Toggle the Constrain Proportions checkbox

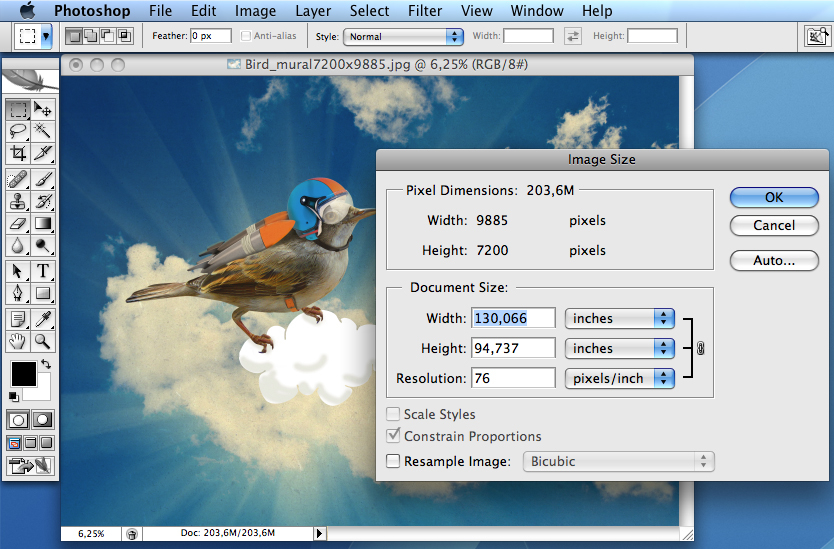394,436
